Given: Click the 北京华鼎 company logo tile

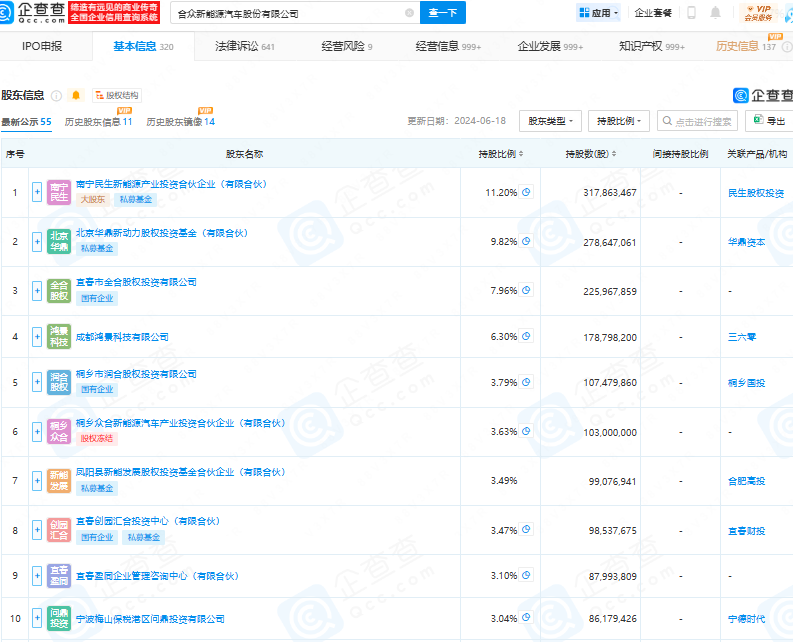Looking at the screenshot, I should click(x=59, y=241).
